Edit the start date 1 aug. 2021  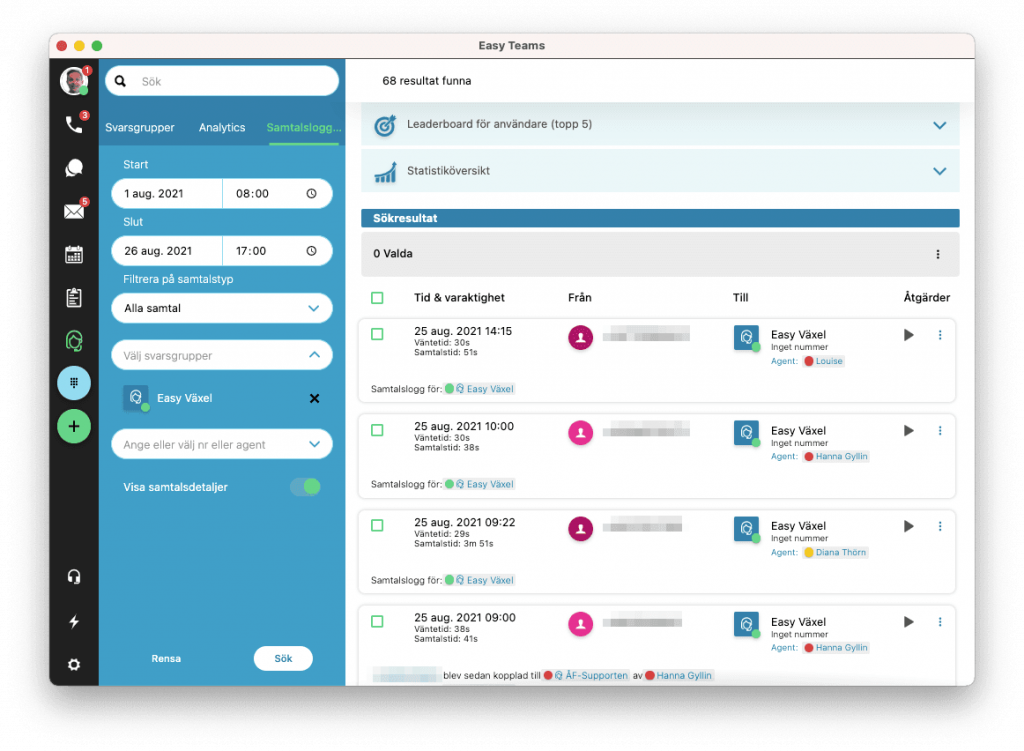[167, 193]
